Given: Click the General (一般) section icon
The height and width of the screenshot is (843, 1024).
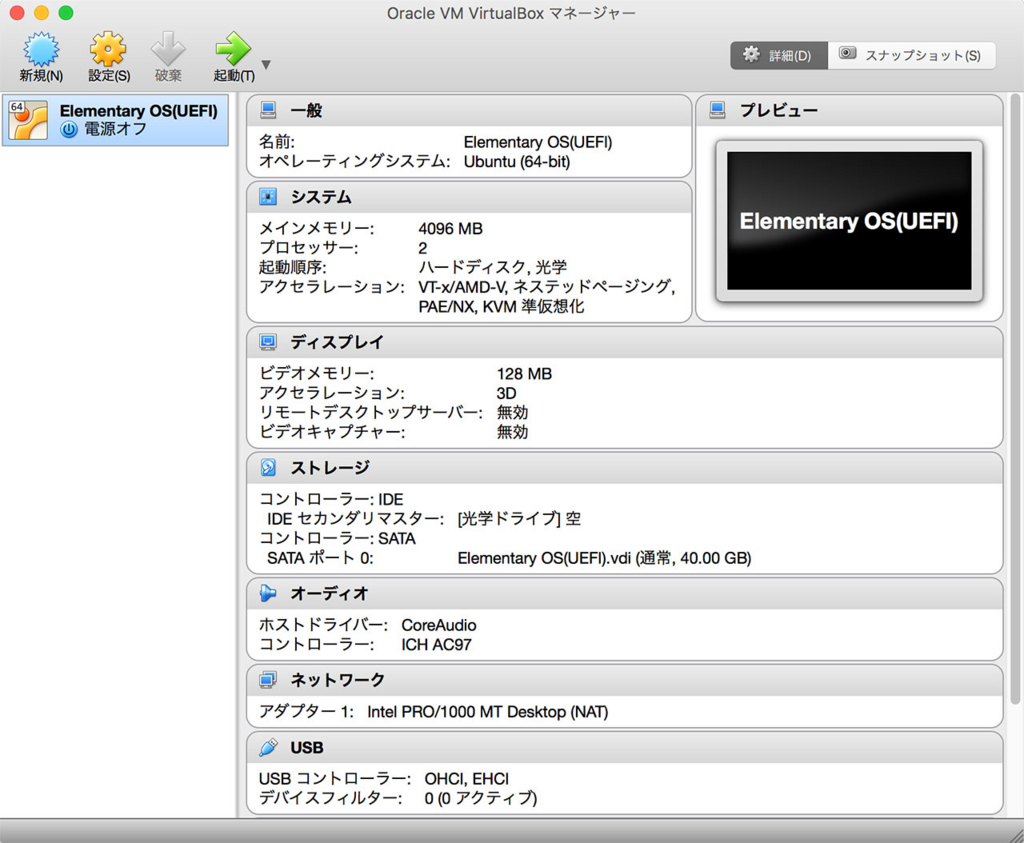Looking at the screenshot, I should pyautogui.click(x=268, y=110).
